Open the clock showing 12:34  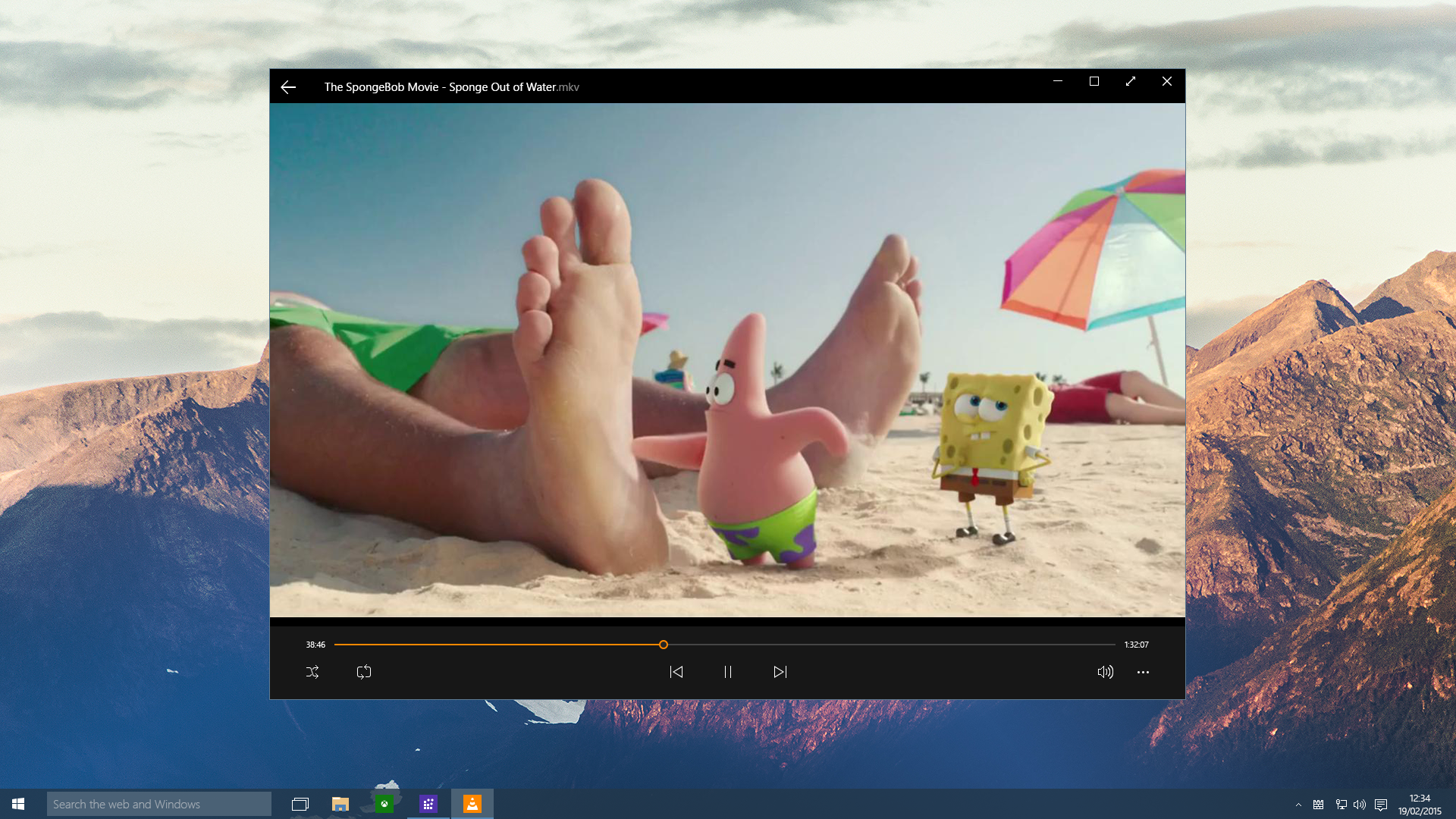(x=1420, y=804)
